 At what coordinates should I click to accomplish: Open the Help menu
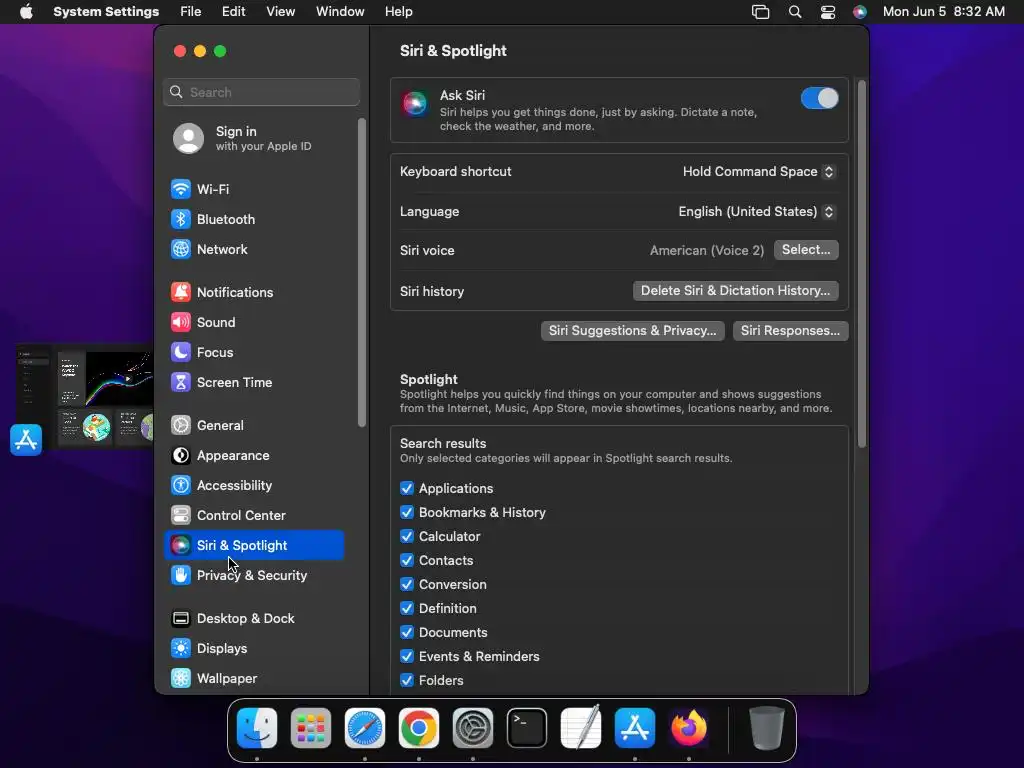(398, 12)
